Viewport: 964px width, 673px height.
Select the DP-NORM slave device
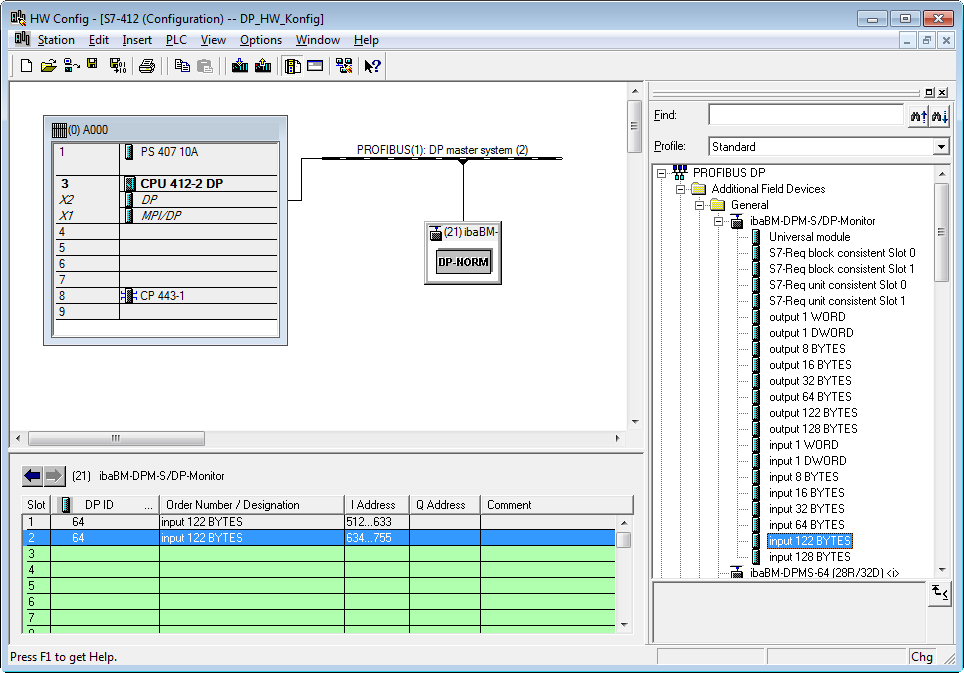[x=464, y=263]
